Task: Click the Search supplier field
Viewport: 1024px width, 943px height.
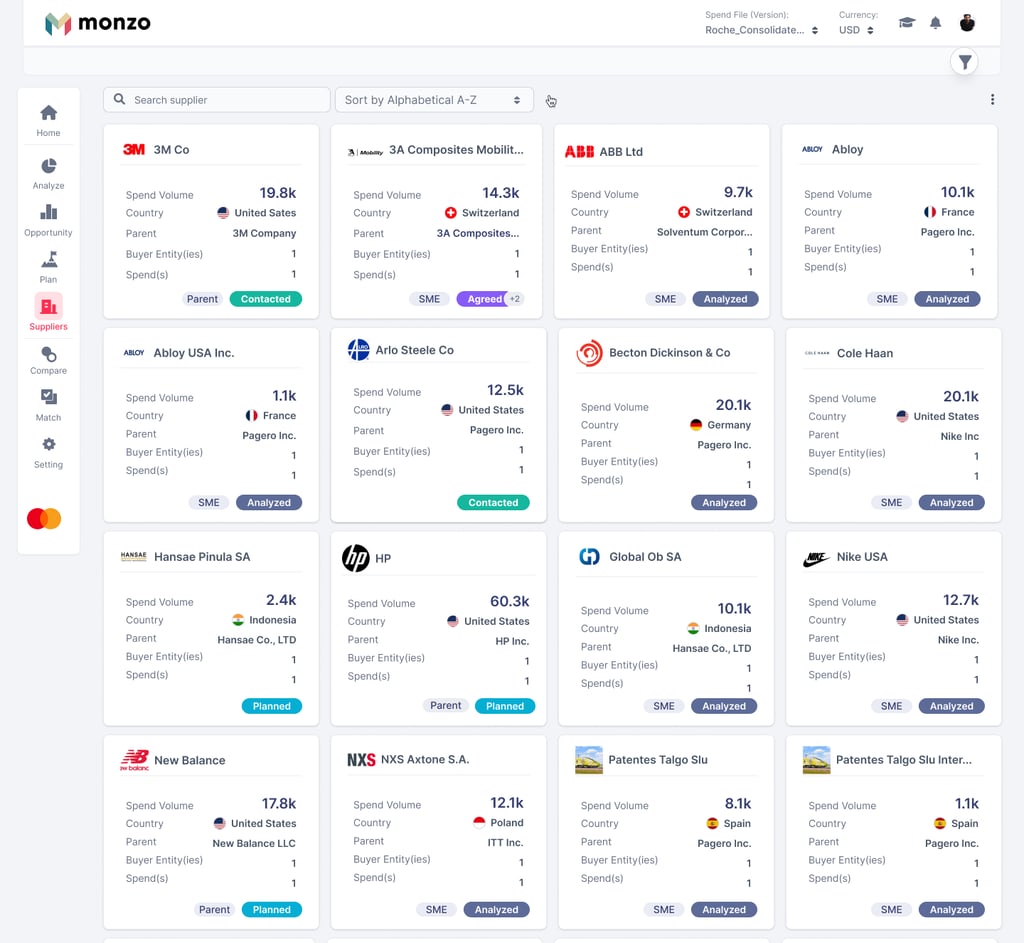Action: point(217,100)
